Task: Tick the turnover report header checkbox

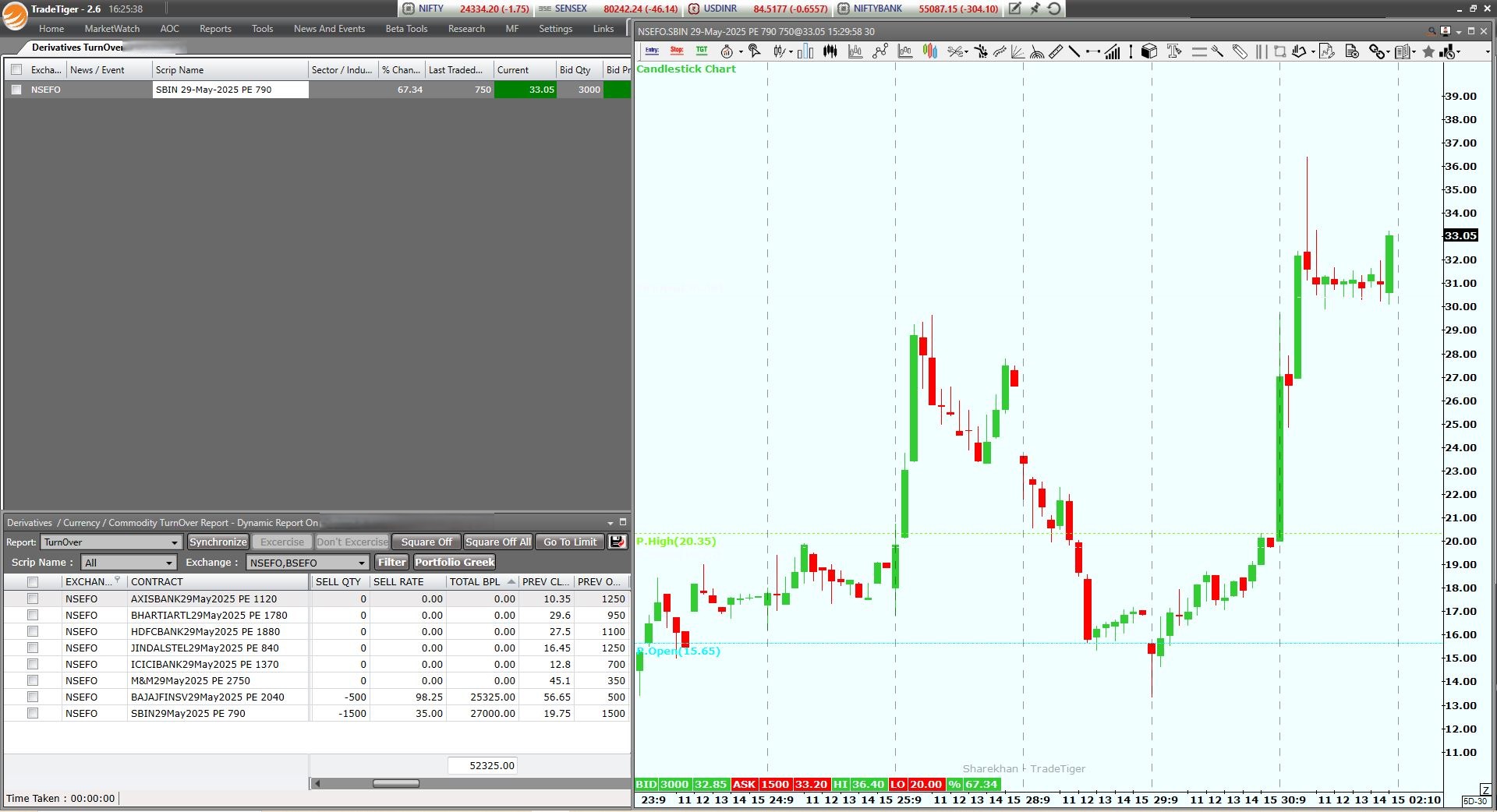Action: coord(33,582)
